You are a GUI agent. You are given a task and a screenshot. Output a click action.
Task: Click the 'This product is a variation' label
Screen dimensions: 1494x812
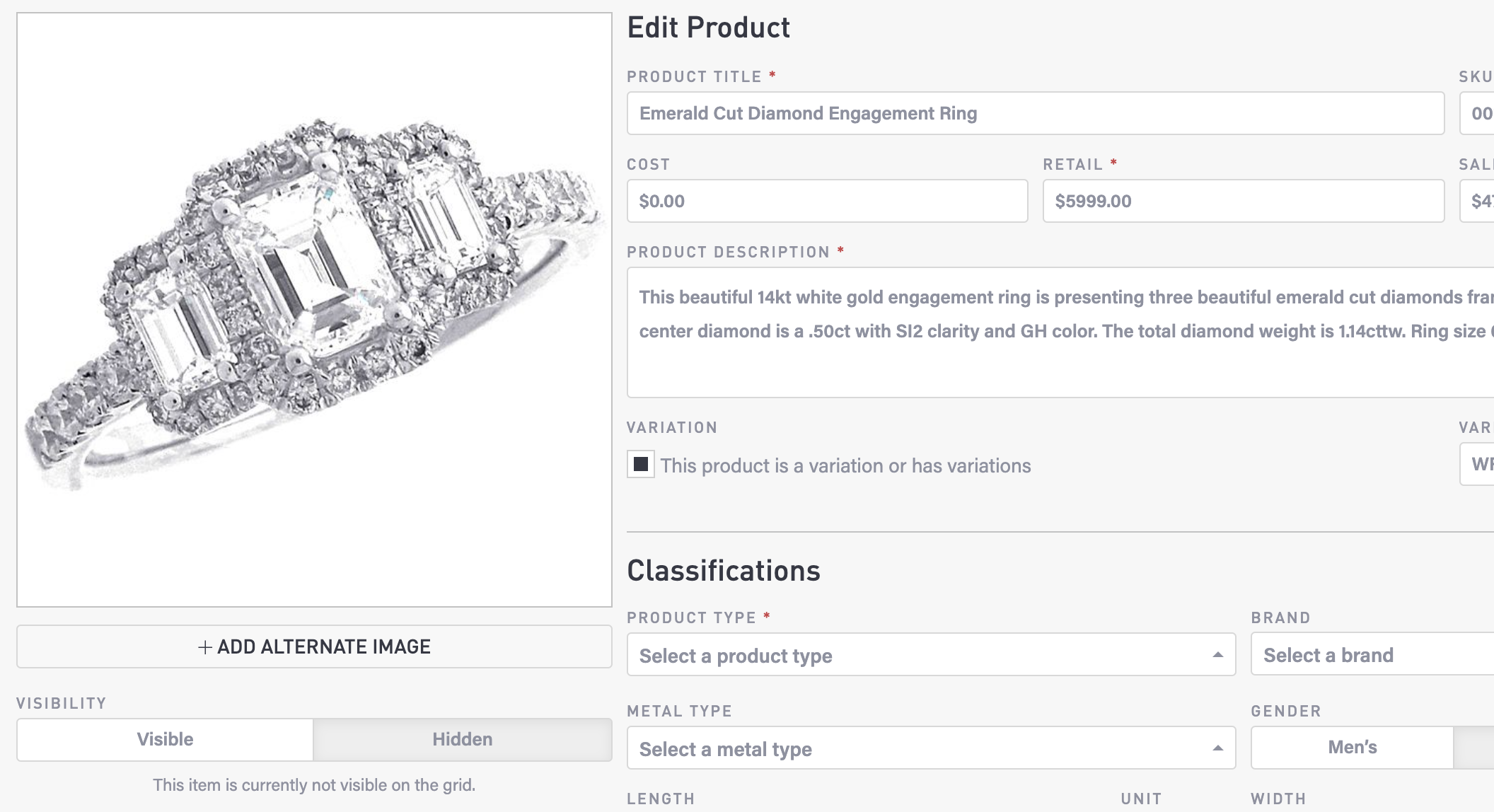click(x=845, y=466)
